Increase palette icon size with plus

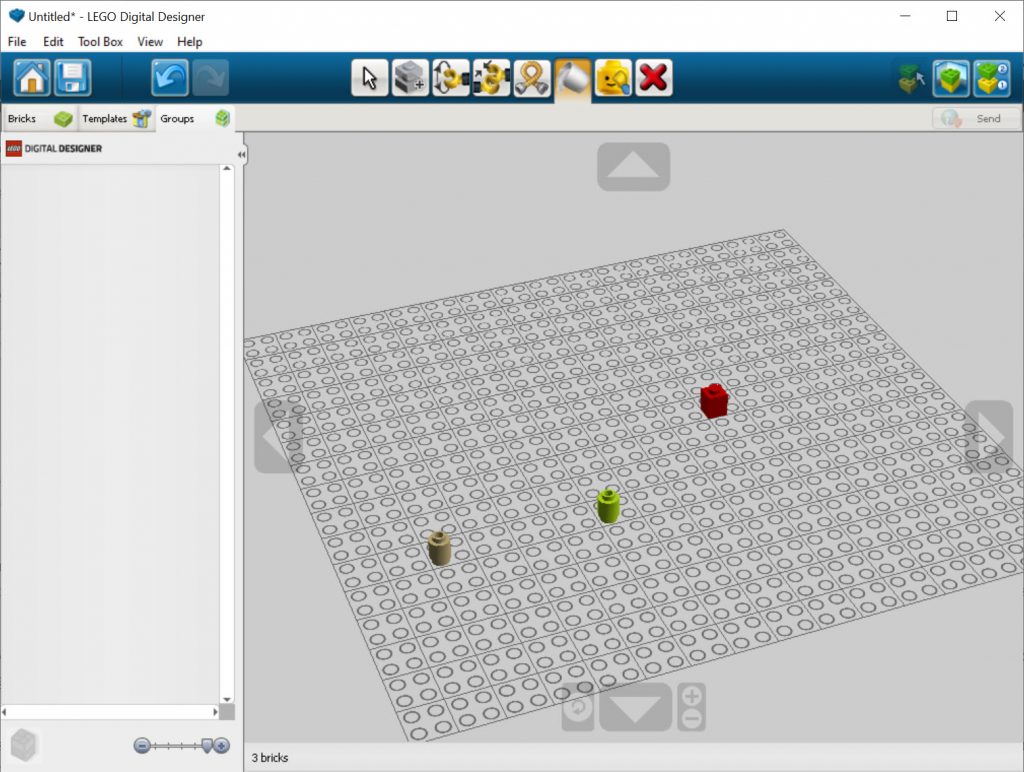pos(222,745)
